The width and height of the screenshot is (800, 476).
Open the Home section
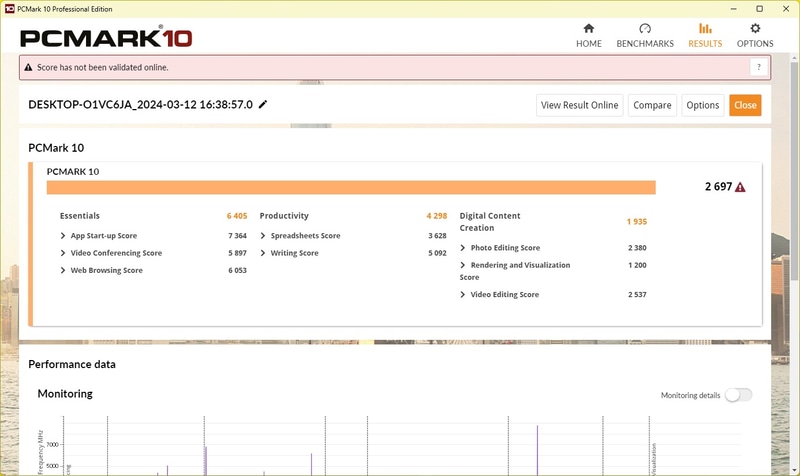point(588,36)
